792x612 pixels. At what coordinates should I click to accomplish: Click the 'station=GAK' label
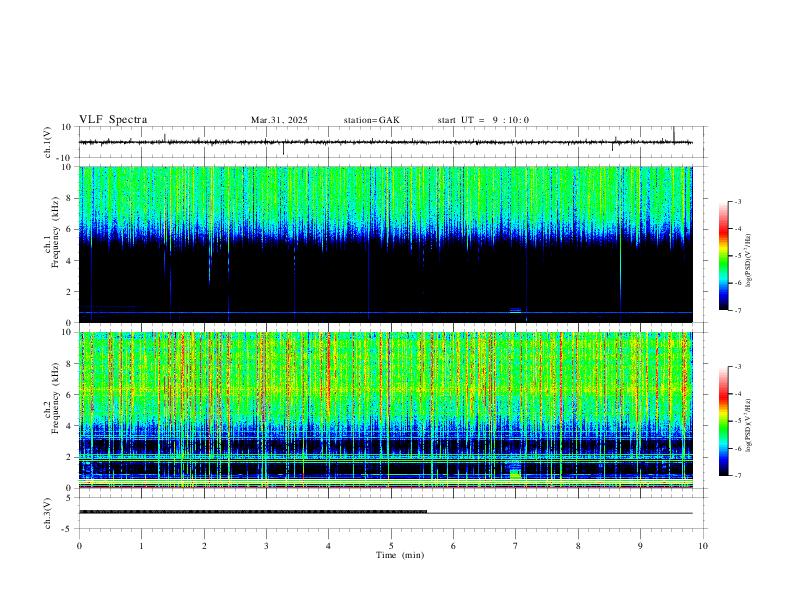tap(372, 120)
